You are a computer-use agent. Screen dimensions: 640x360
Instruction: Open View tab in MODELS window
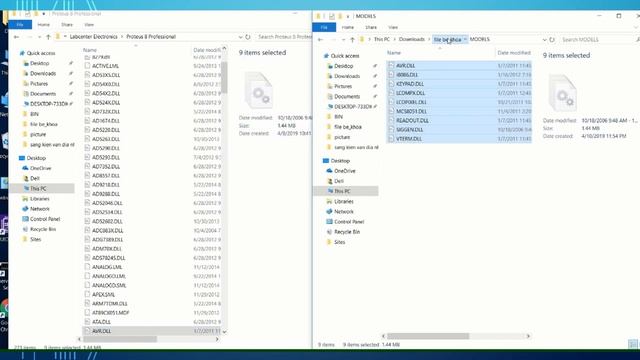pos(393,27)
